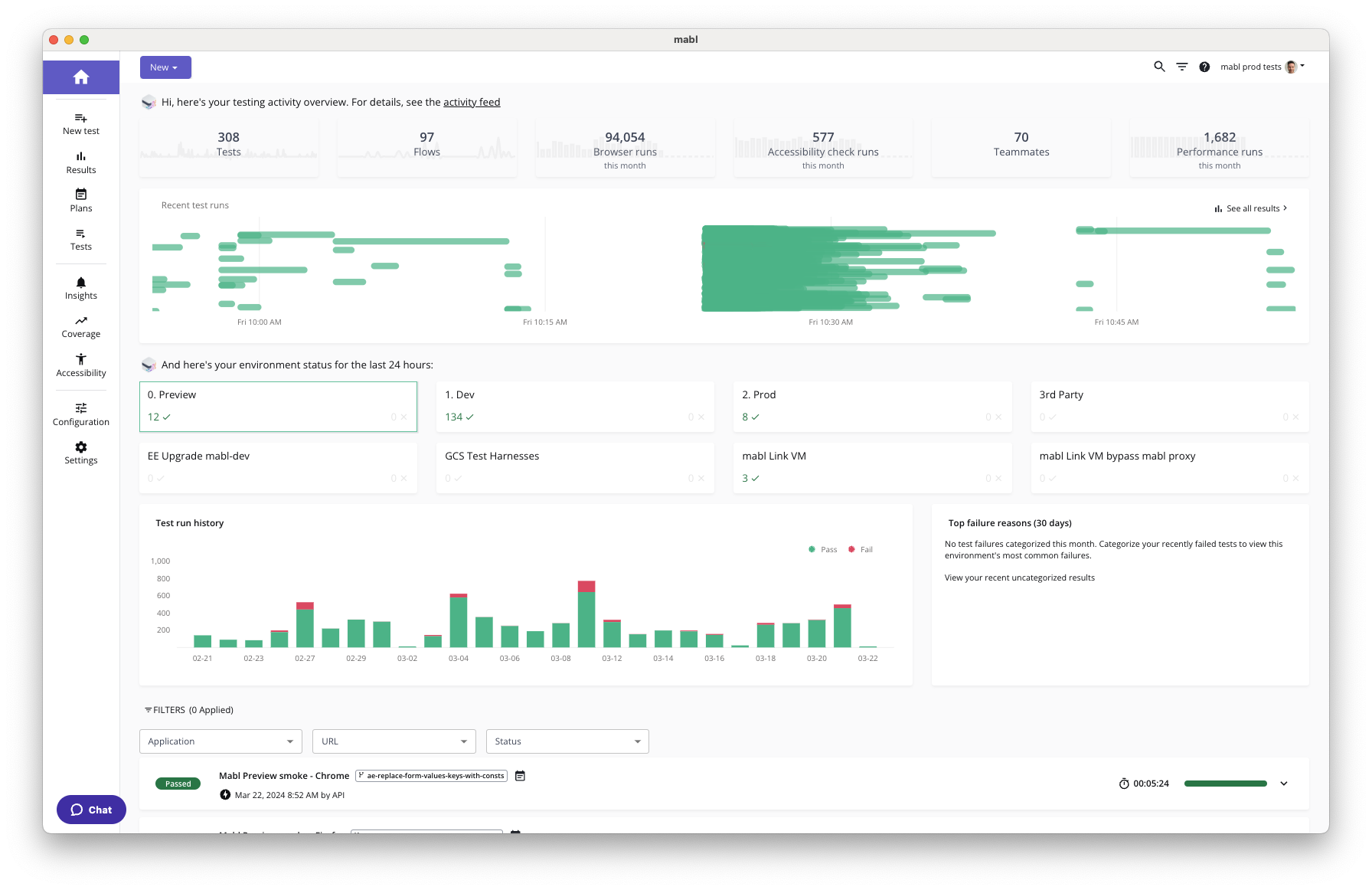Open Tests list in the sidebar
This screenshot has height=890, width=1372.
click(x=81, y=240)
